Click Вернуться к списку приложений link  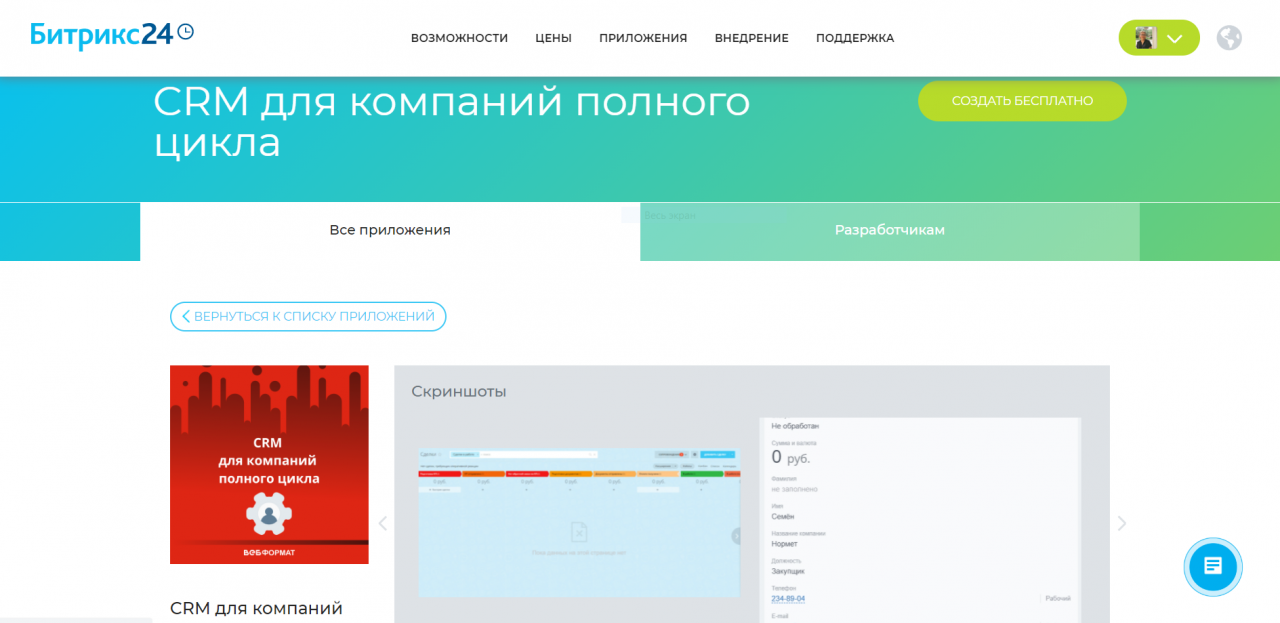coord(308,316)
